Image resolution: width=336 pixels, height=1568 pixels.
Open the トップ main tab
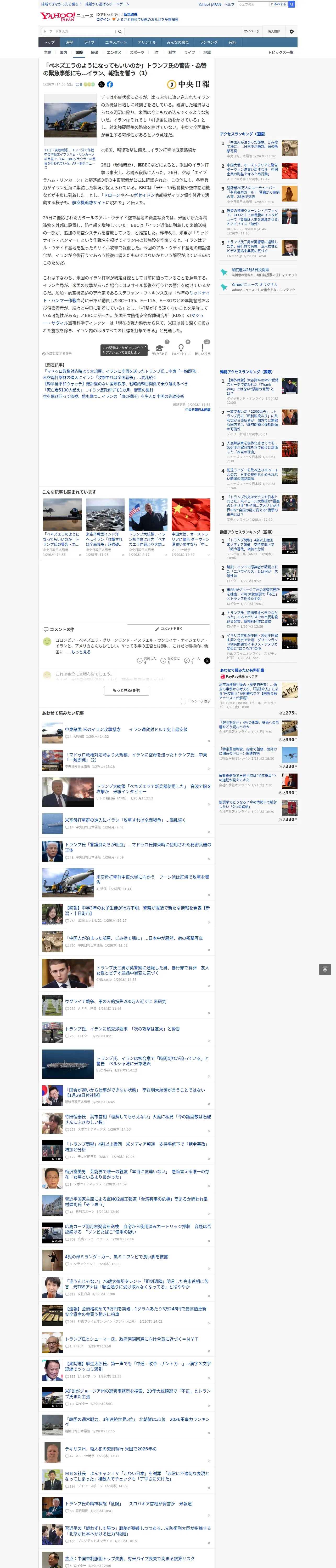click(x=49, y=42)
